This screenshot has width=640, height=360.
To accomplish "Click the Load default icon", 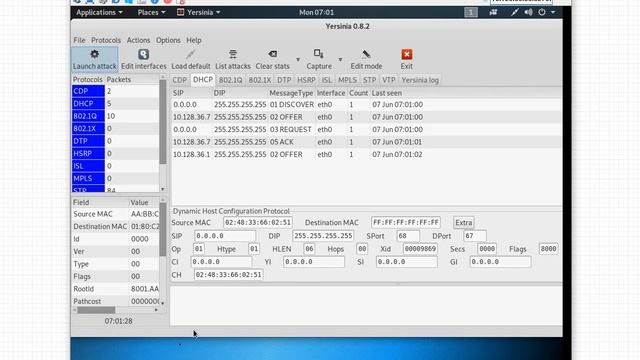I will (x=191, y=54).
